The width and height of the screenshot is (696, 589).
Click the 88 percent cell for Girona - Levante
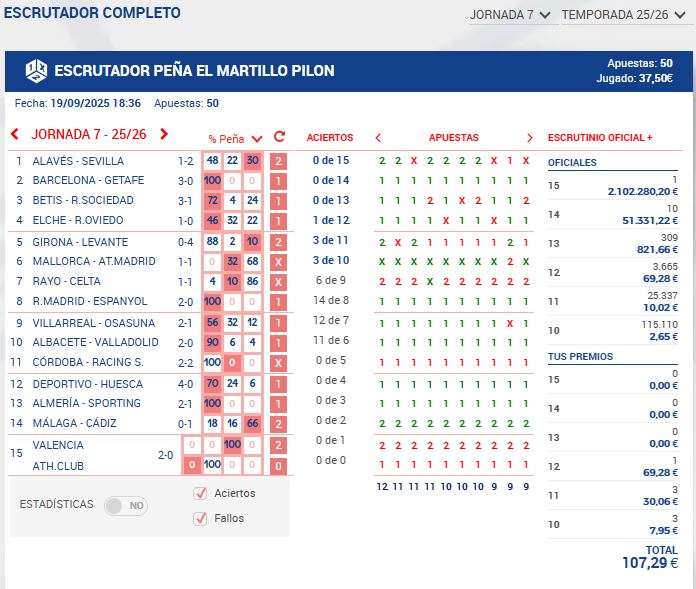click(213, 241)
